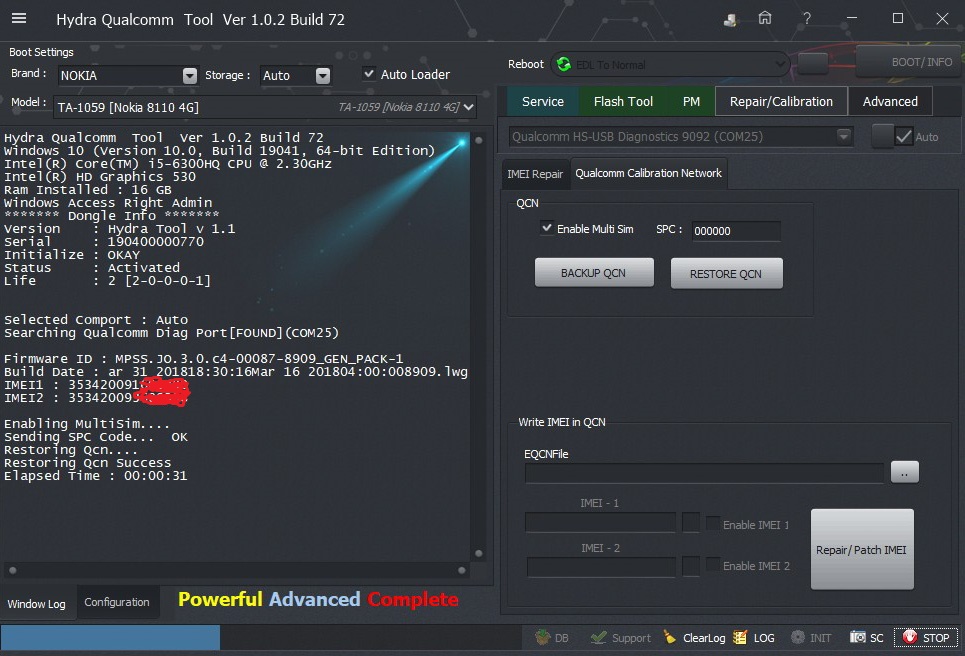Click the Support checkmark icon
965x656 pixels.
pos(598,638)
